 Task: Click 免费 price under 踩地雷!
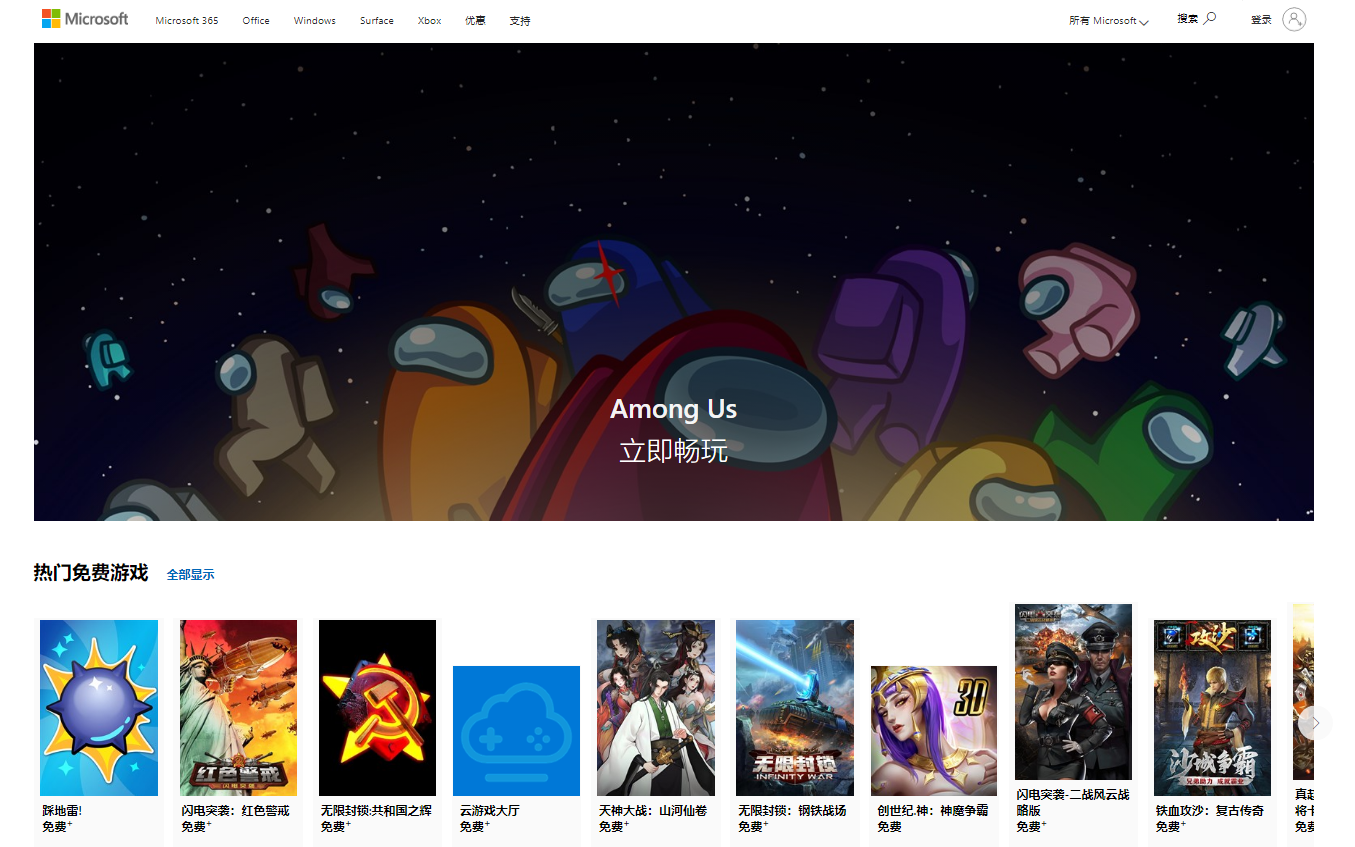coord(57,827)
